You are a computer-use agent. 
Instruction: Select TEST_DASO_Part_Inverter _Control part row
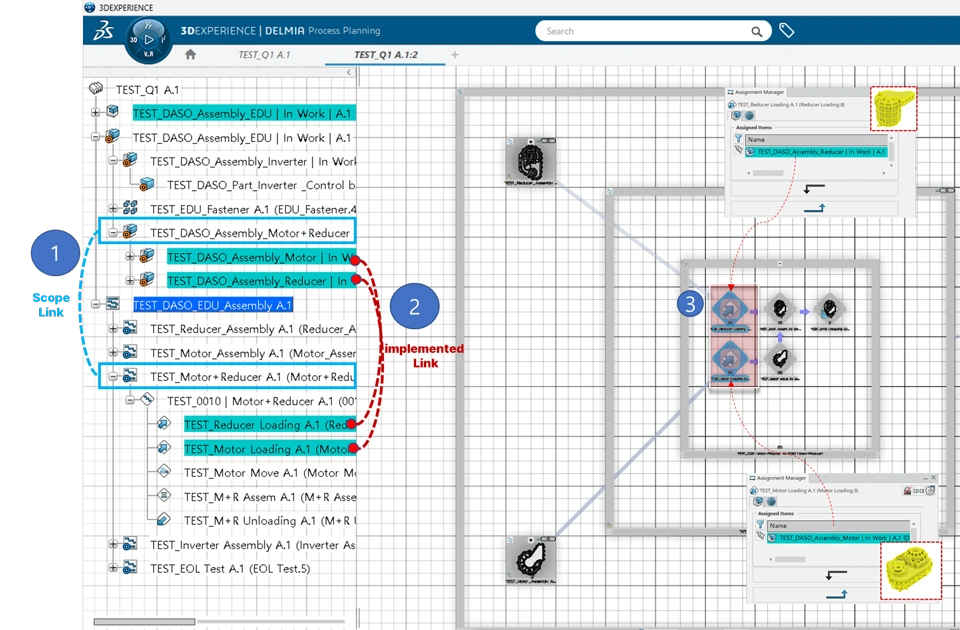tap(261, 185)
